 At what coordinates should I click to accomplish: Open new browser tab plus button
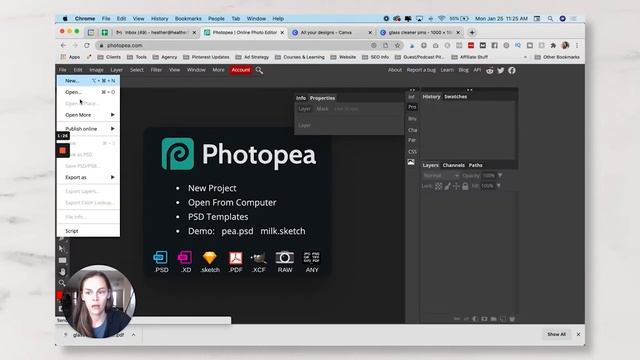(x=472, y=32)
